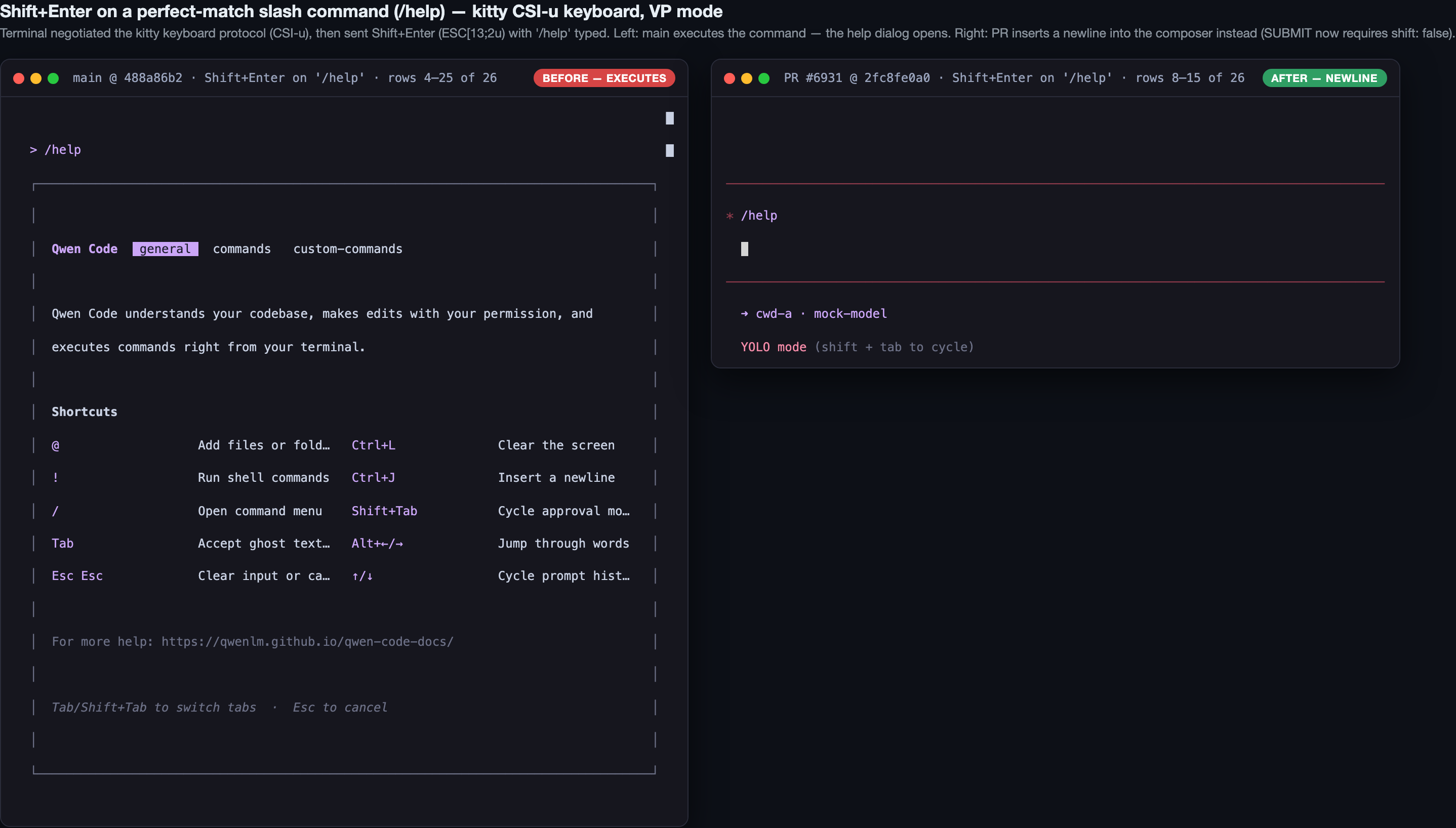Click the 'Shift+Tab' shortcut key in the Shortcuts table
The width and height of the screenshot is (1456, 828).
[x=384, y=511]
